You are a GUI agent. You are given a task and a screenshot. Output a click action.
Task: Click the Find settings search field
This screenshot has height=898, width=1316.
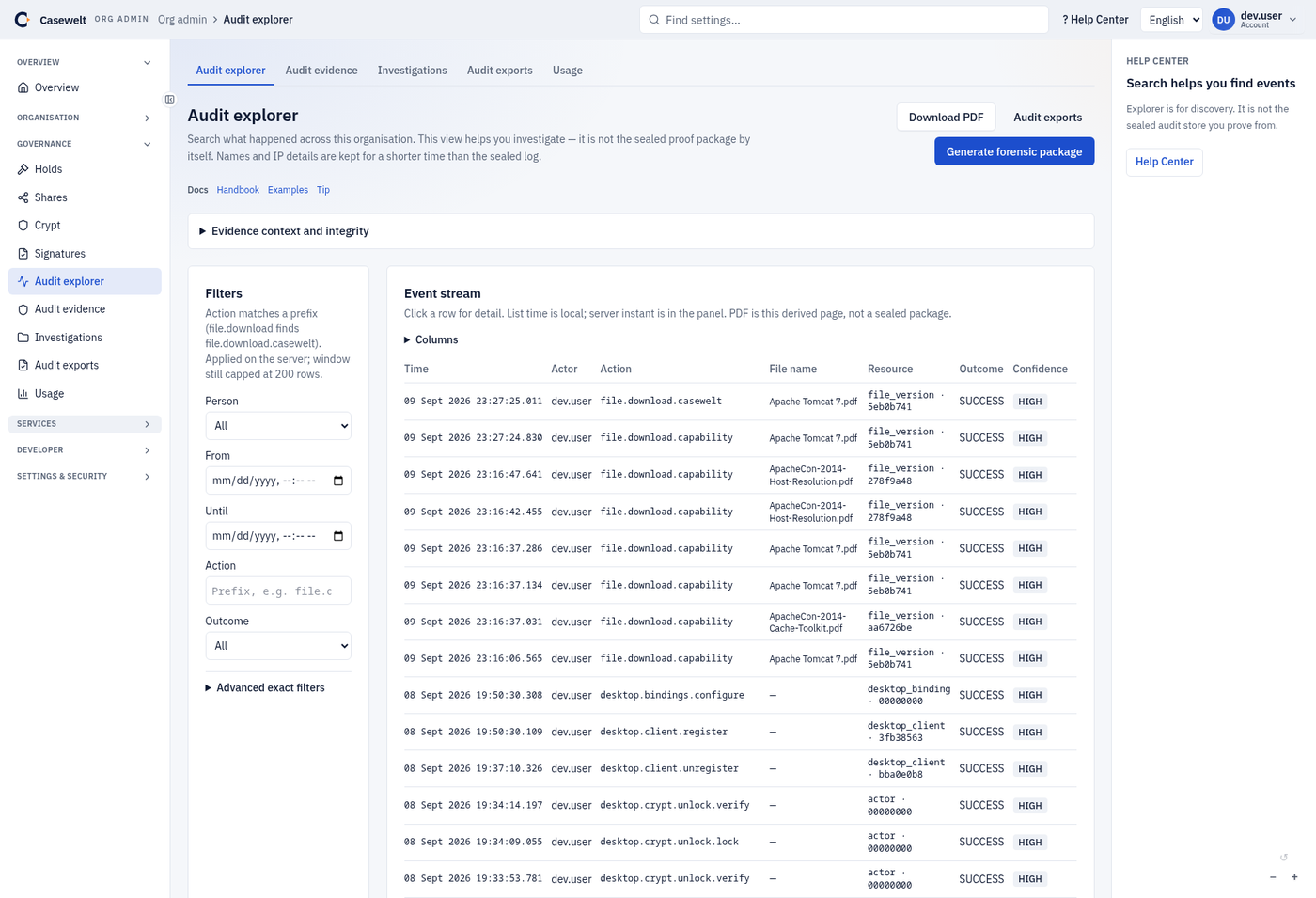[844, 20]
